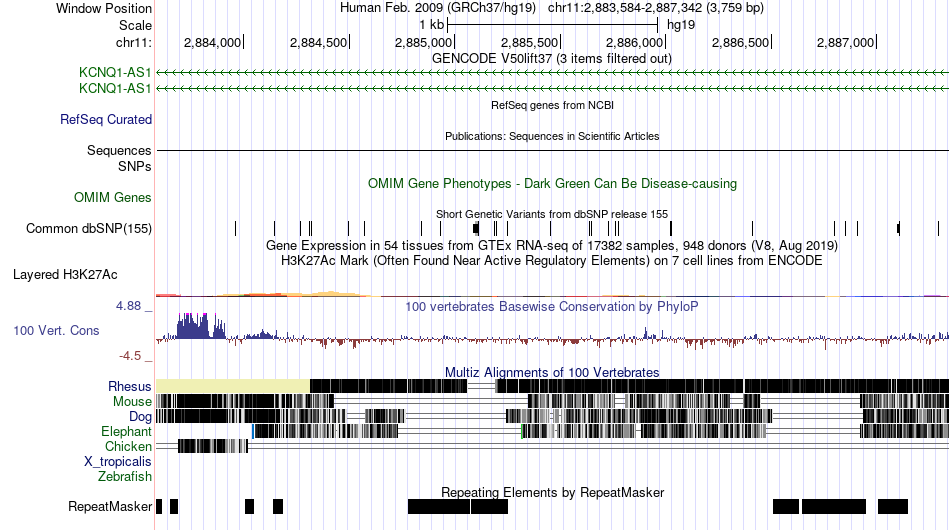This screenshot has height=530, width=950.
Task: Open the RefSeq Curated track label
Action: pyautogui.click(x=106, y=119)
